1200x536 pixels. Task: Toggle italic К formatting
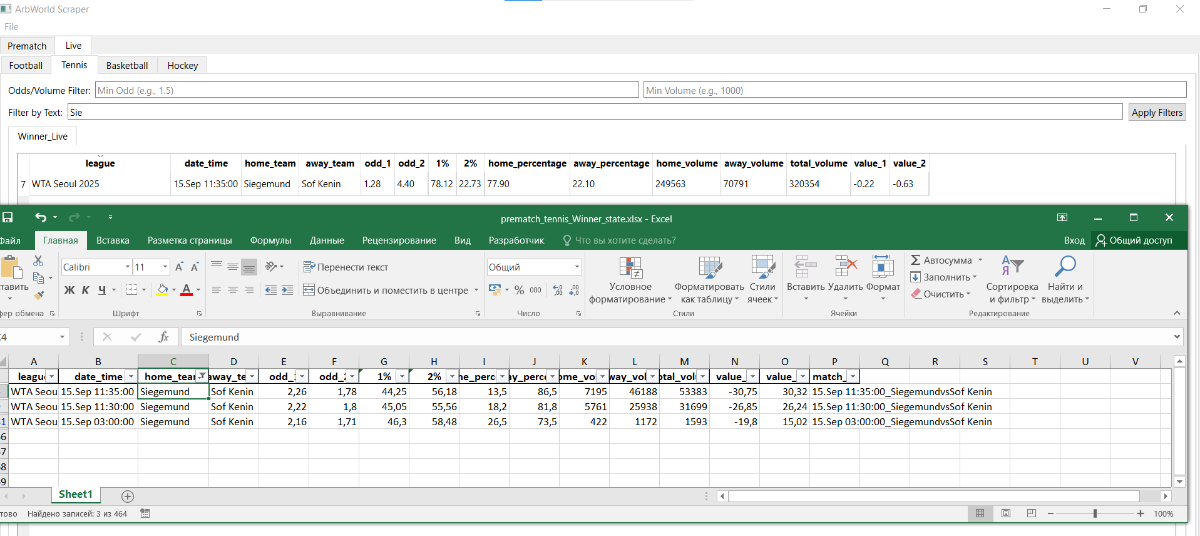pyautogui.click(x=85, y=290)
